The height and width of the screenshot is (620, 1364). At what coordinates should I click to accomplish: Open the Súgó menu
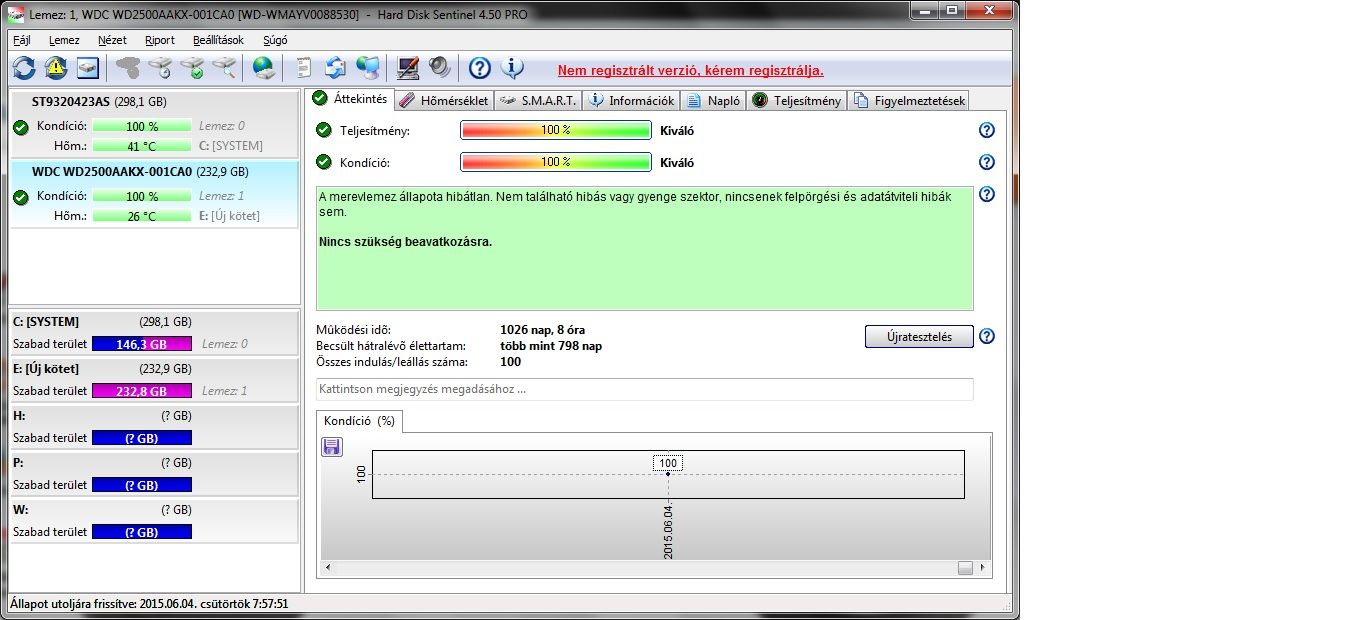click(x=275, y=40)
